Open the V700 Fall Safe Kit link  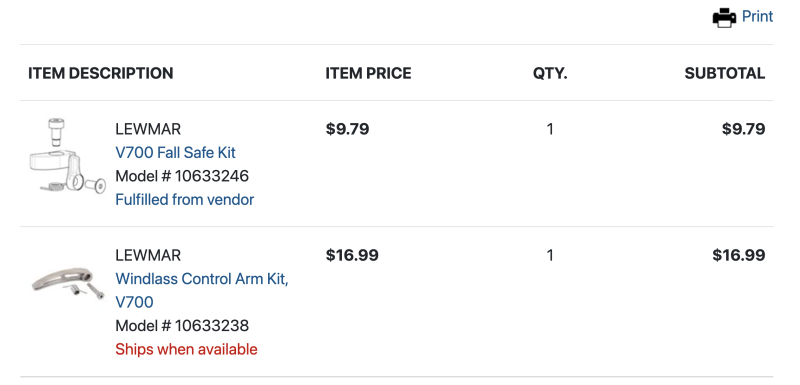[176, 152]
